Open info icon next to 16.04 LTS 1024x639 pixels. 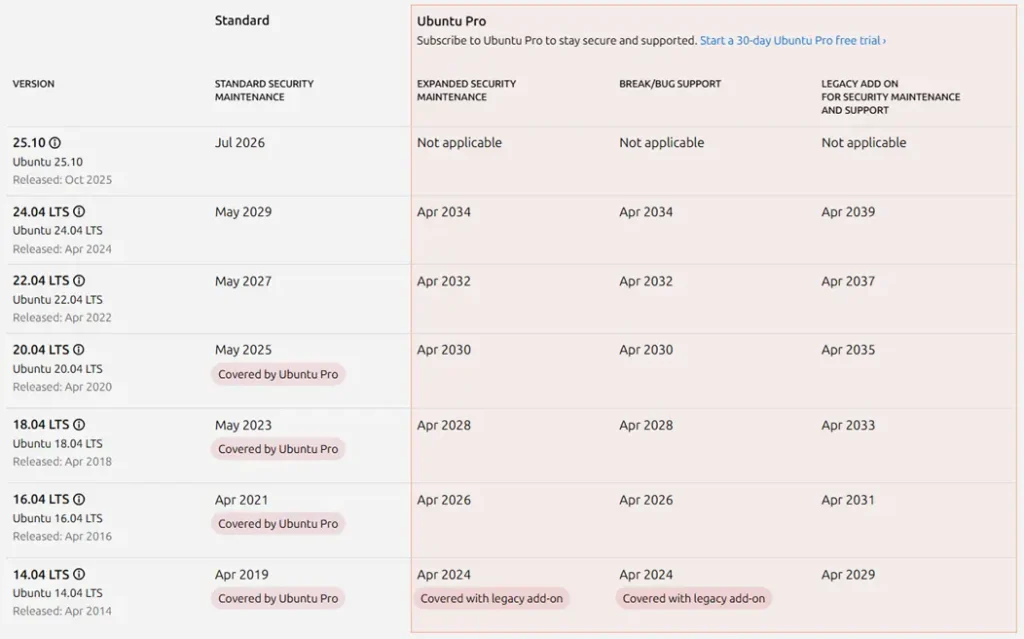[79, 500]
